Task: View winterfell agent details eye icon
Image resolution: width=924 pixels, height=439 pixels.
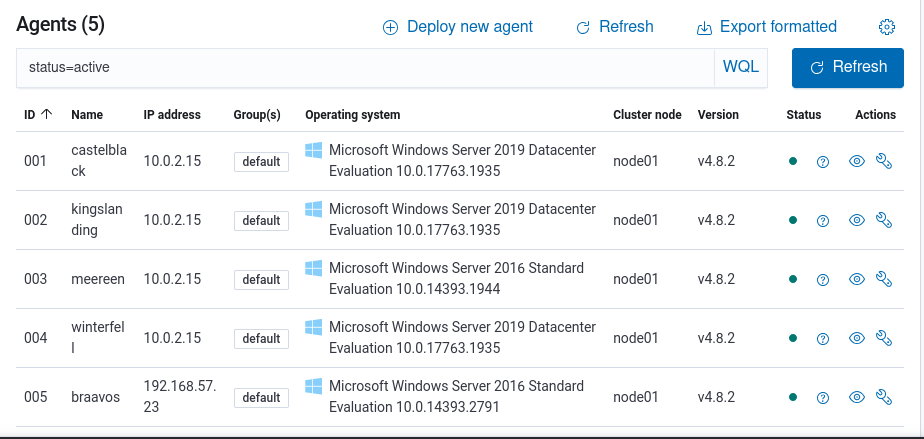Action: click(856, 339)
